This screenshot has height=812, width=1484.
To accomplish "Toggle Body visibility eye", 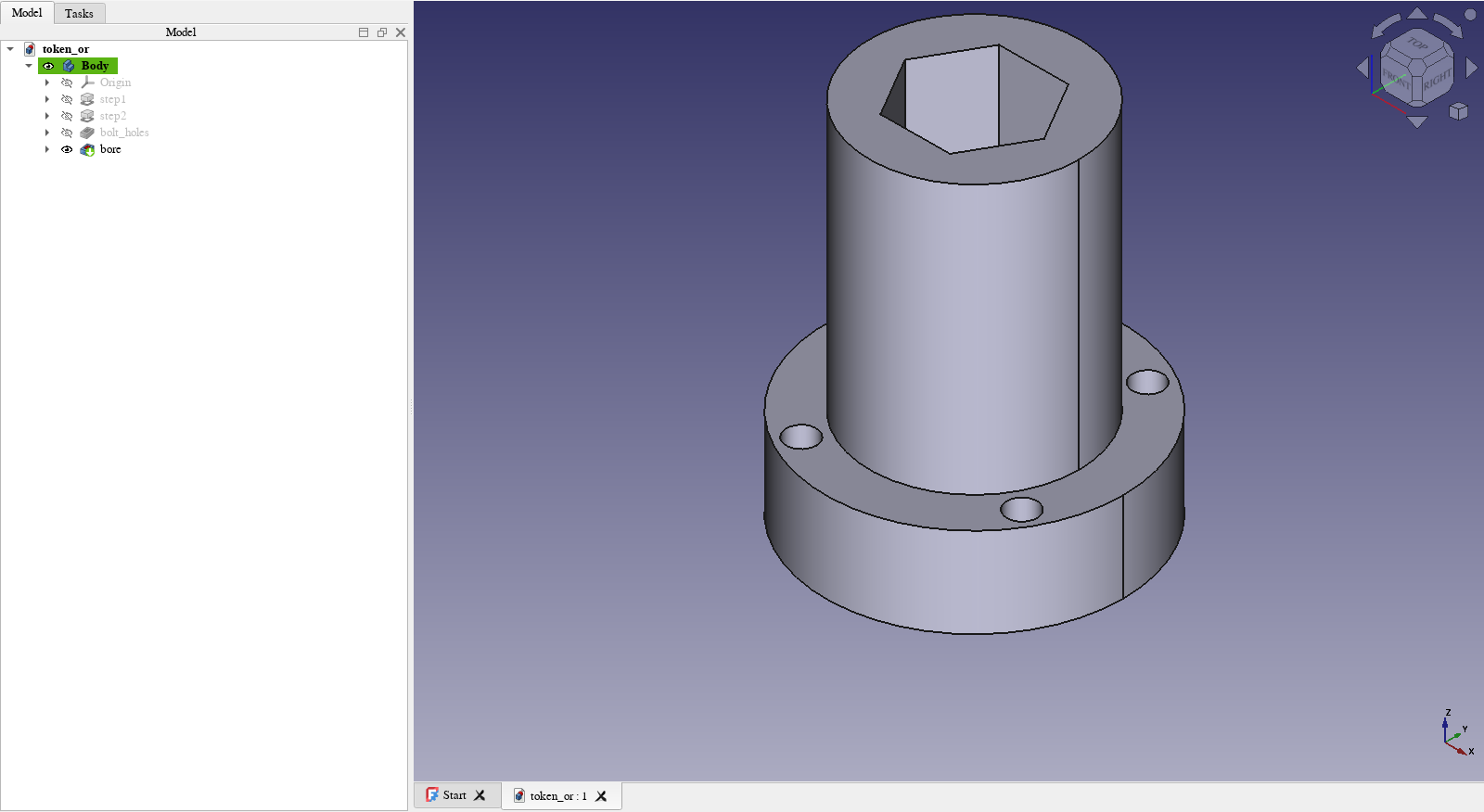I will click(48, 66).
